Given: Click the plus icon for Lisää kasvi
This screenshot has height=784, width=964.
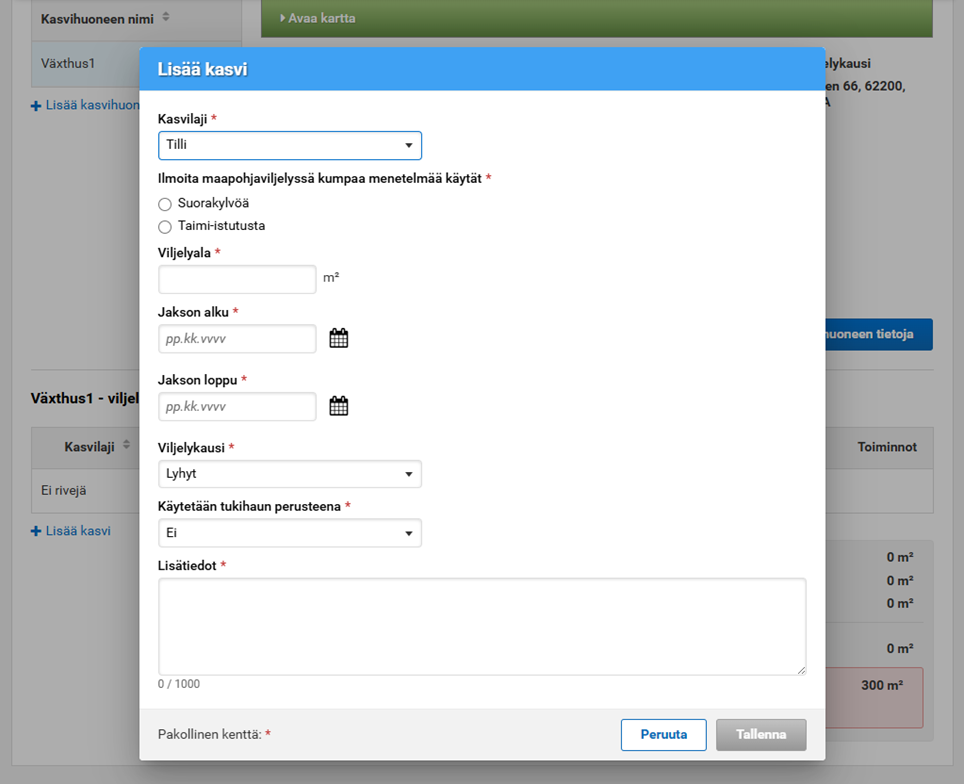Looking at the screenshot, I should coord(36,531).
